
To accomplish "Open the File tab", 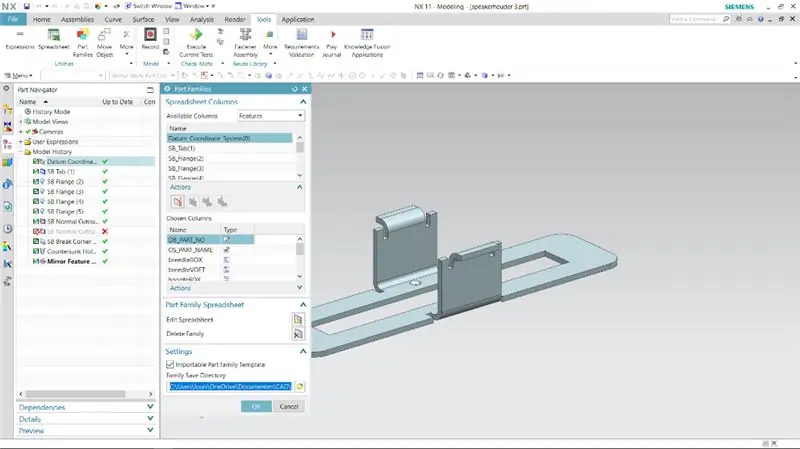I will click(x=13, y=19).
